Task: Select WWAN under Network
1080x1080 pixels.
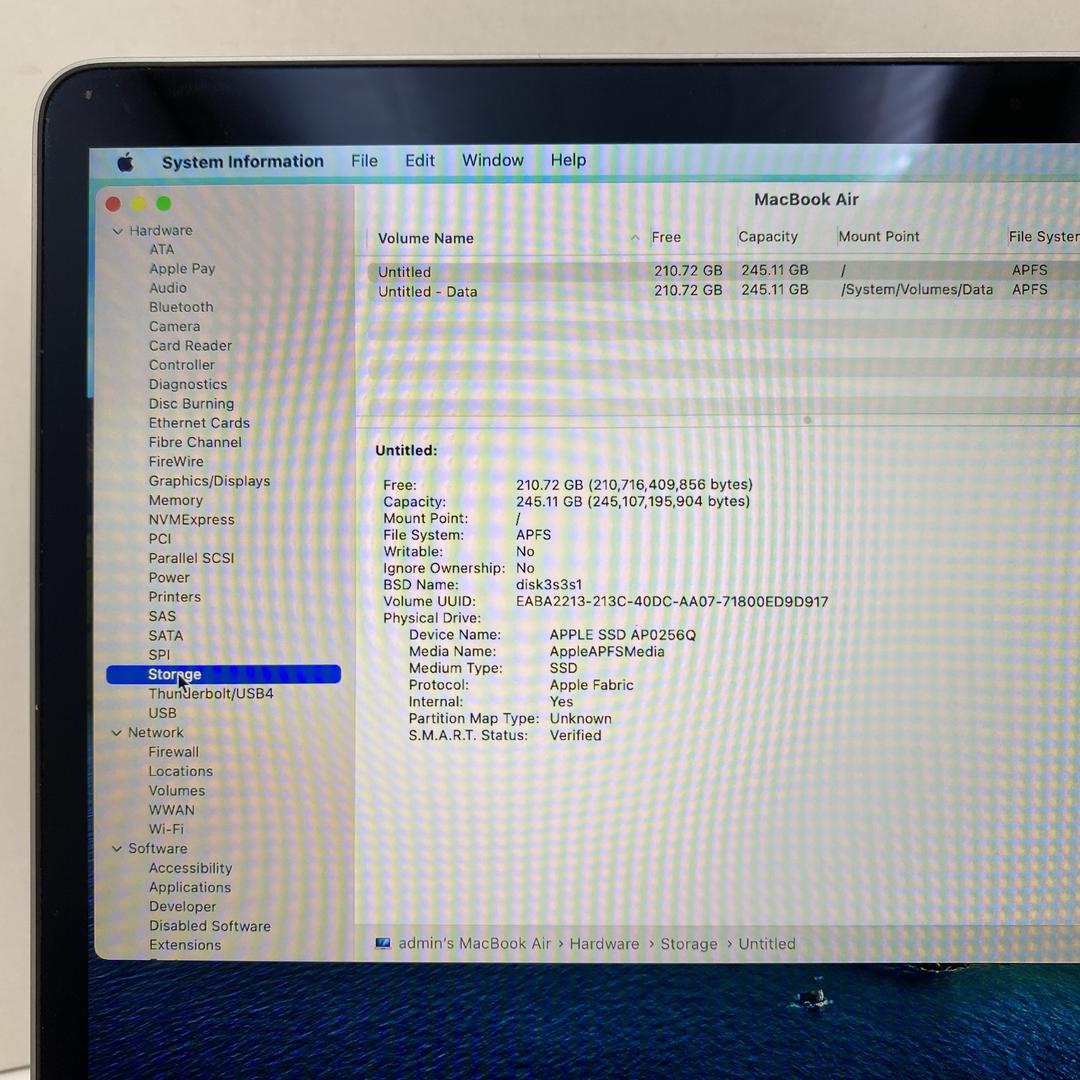Action: pos(172,810)
